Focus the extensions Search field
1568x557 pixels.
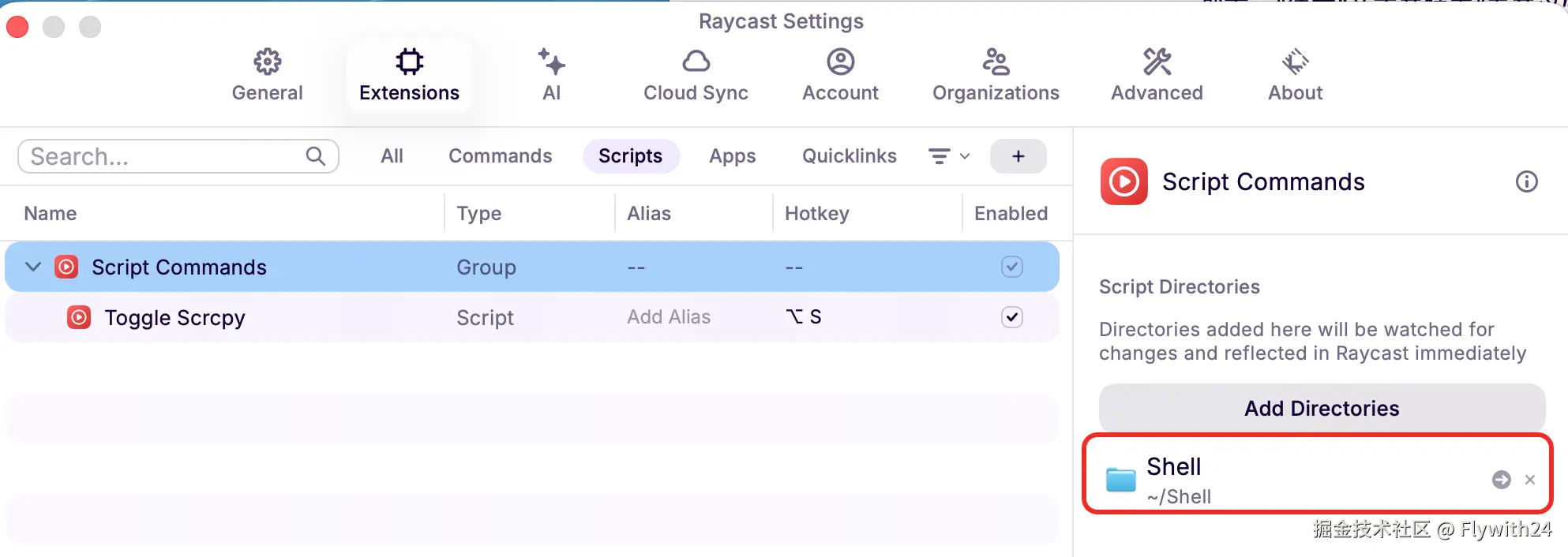[166, 156]
